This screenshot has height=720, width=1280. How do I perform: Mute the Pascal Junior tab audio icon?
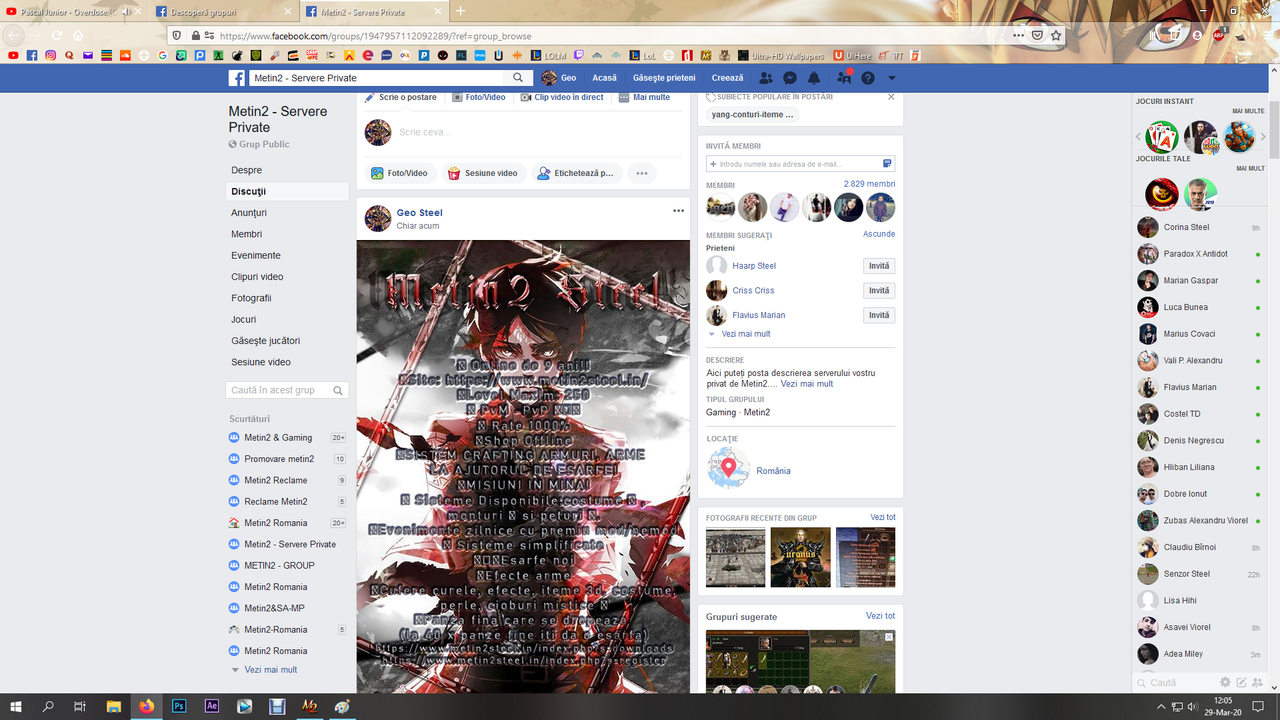[127, 11]
